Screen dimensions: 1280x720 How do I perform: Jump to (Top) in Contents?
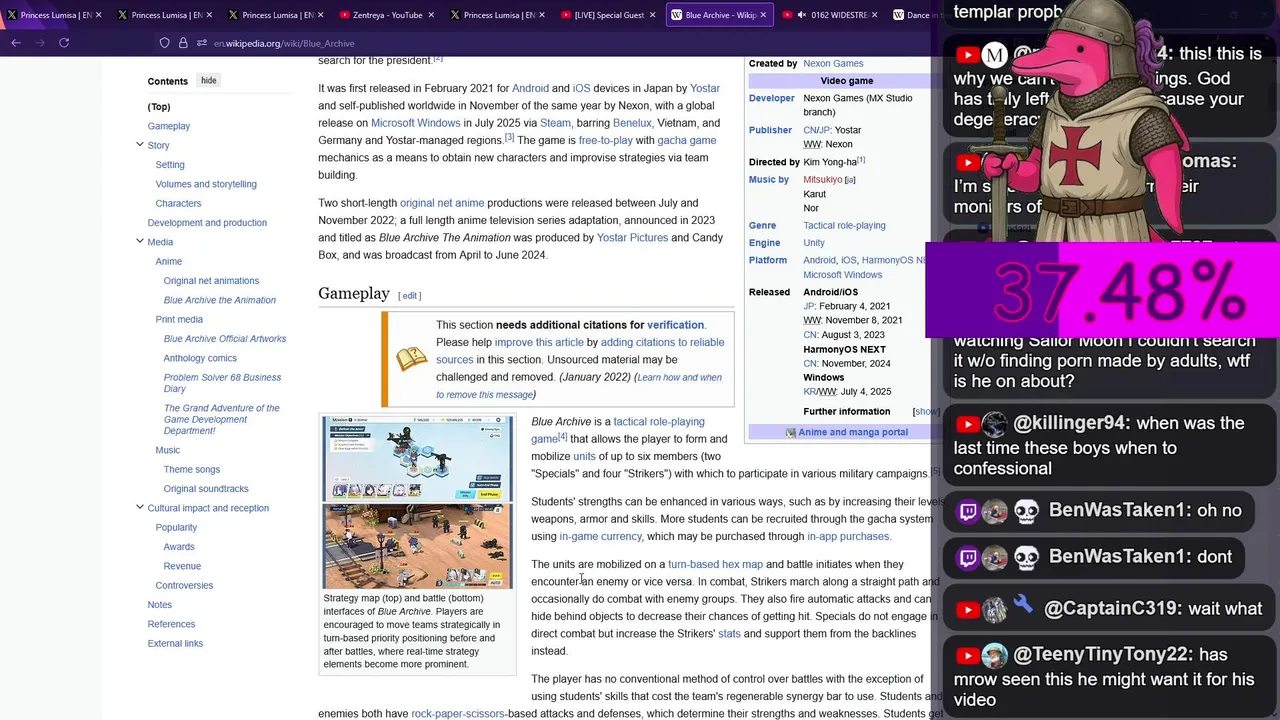point(159,107)
